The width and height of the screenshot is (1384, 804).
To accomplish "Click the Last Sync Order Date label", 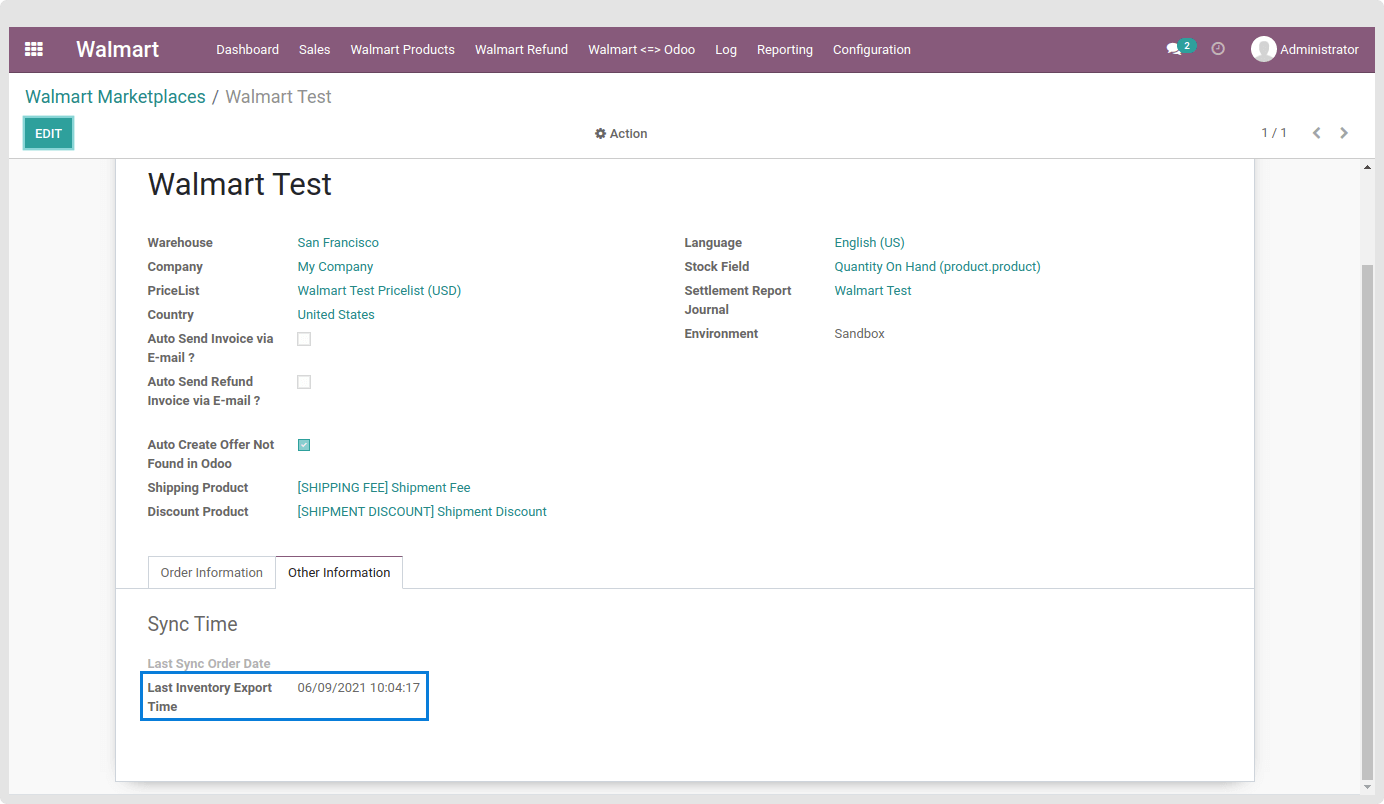I will tap(209, 664).
